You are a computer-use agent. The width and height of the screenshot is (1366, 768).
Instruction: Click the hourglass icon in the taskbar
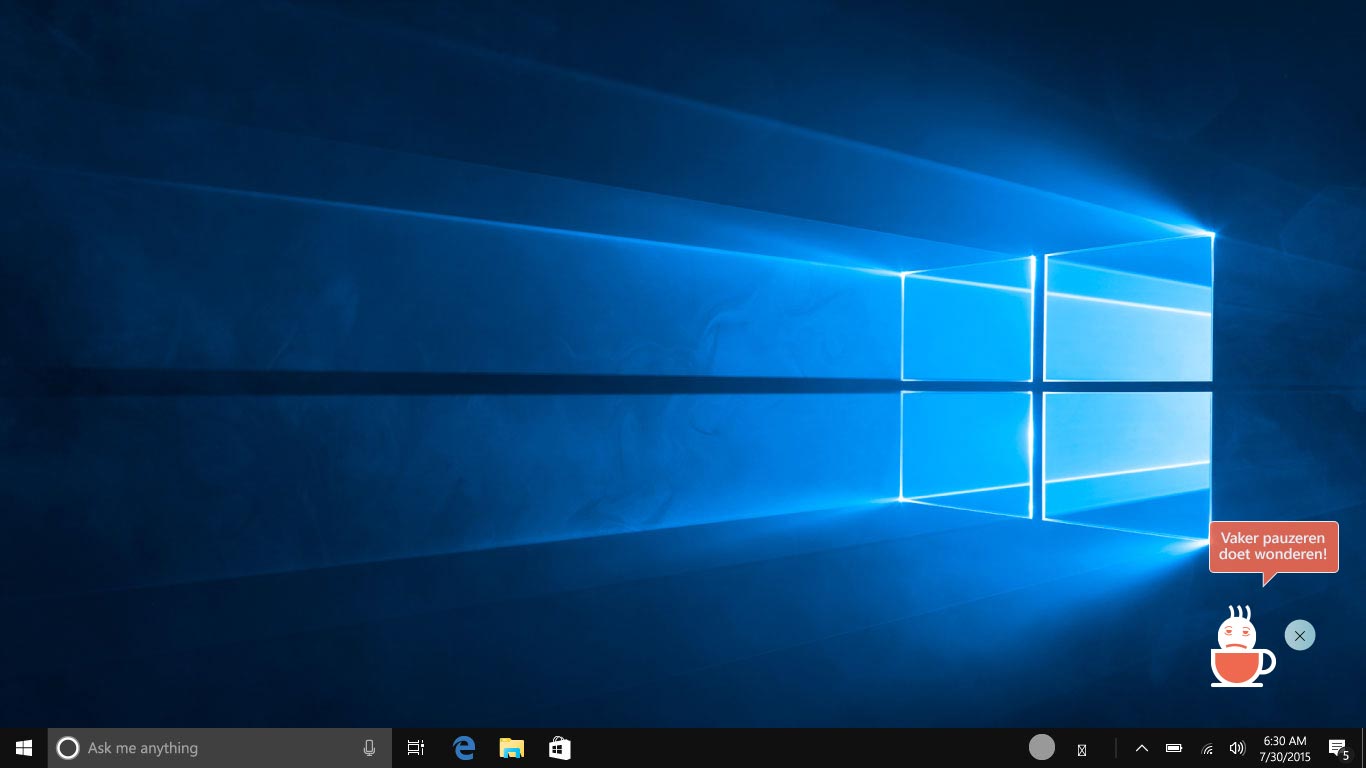1081,749
